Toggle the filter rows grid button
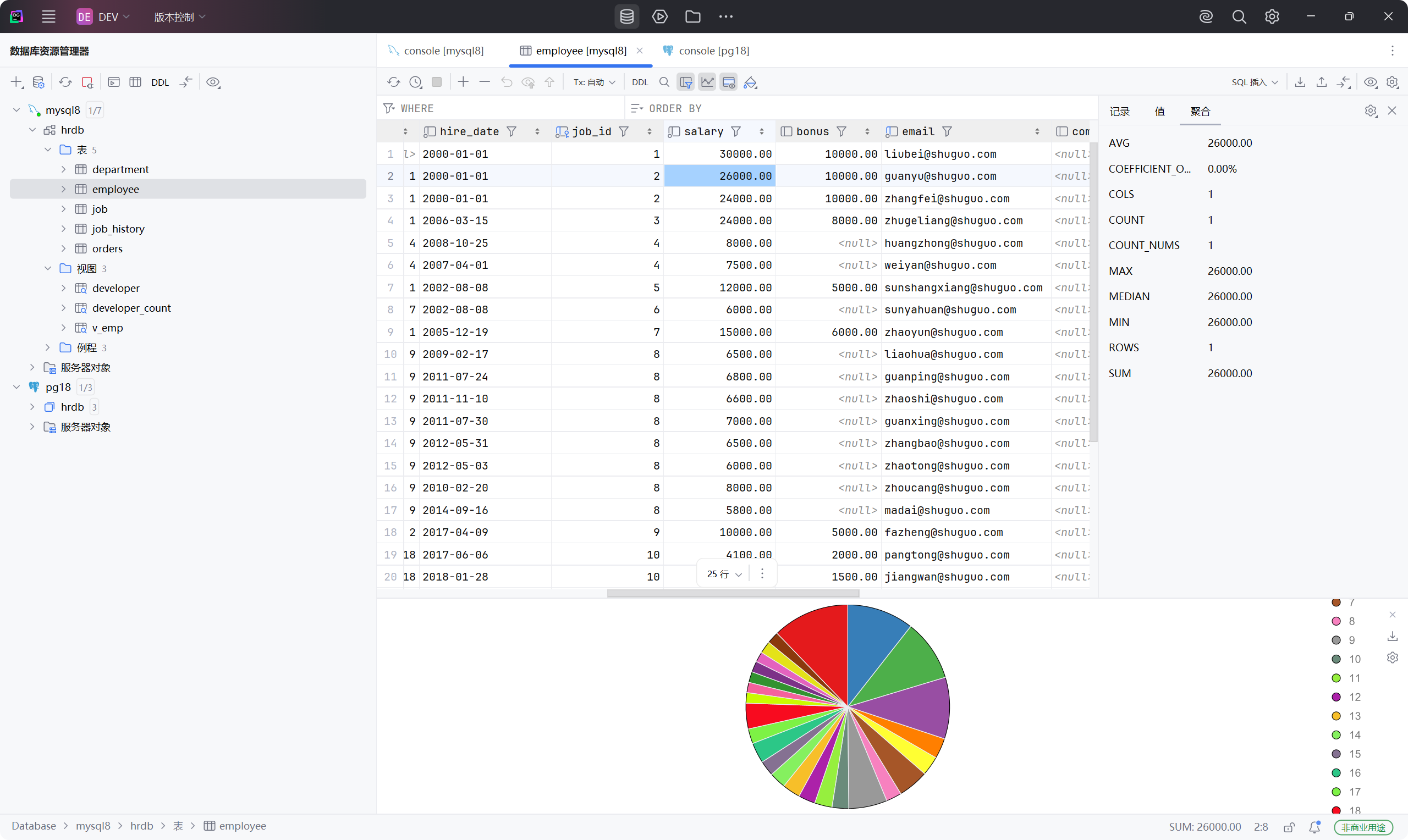 coord(686,82)
